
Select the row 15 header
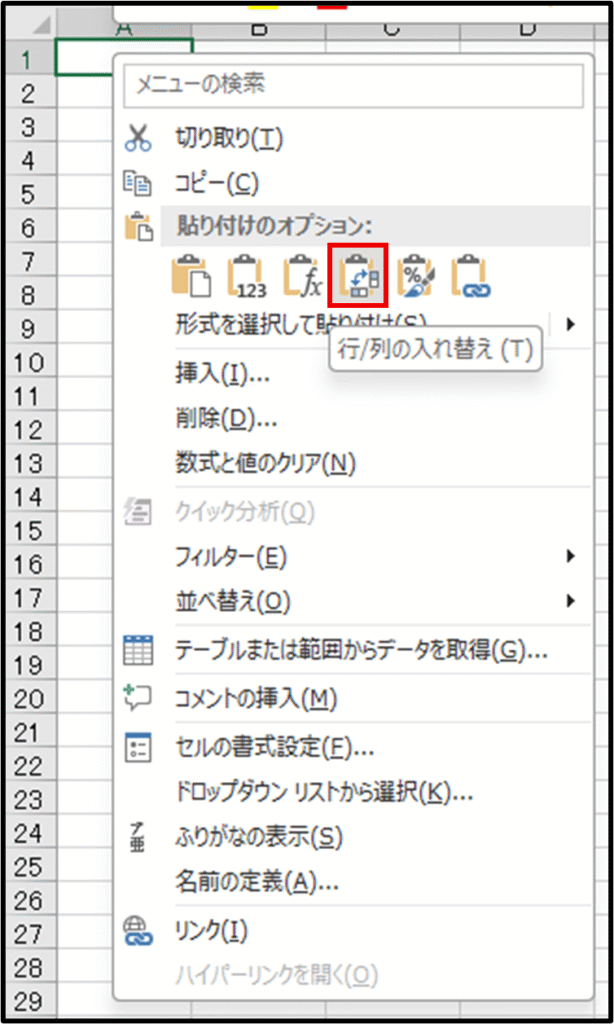pyautogui.click(x=28, y=531)
